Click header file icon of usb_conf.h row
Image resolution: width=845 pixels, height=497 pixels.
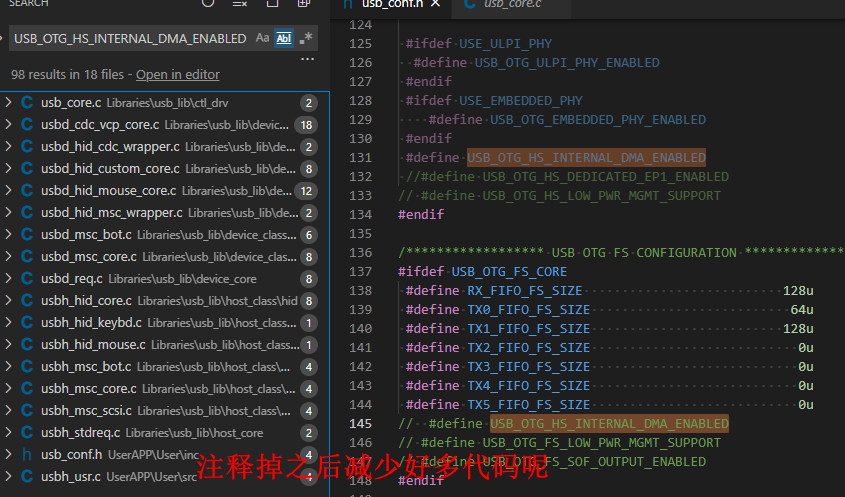[27, 455]
